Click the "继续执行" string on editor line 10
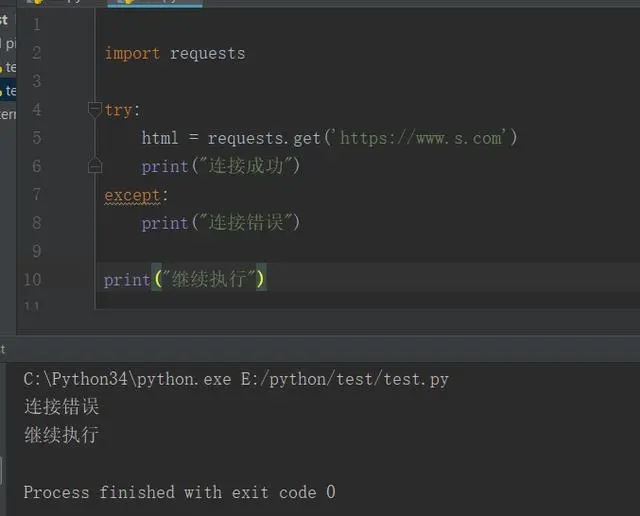This screenshot has height=516, width=640. pos(209,279)
